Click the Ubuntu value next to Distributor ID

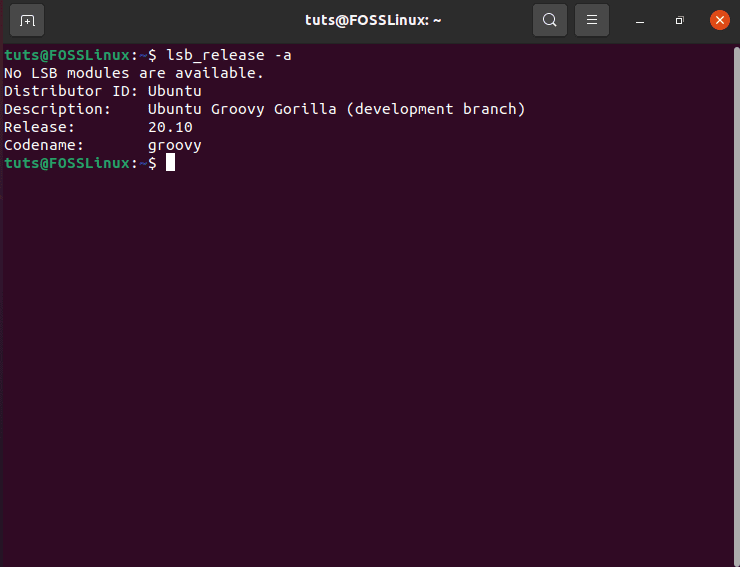(x=175, y=91)
